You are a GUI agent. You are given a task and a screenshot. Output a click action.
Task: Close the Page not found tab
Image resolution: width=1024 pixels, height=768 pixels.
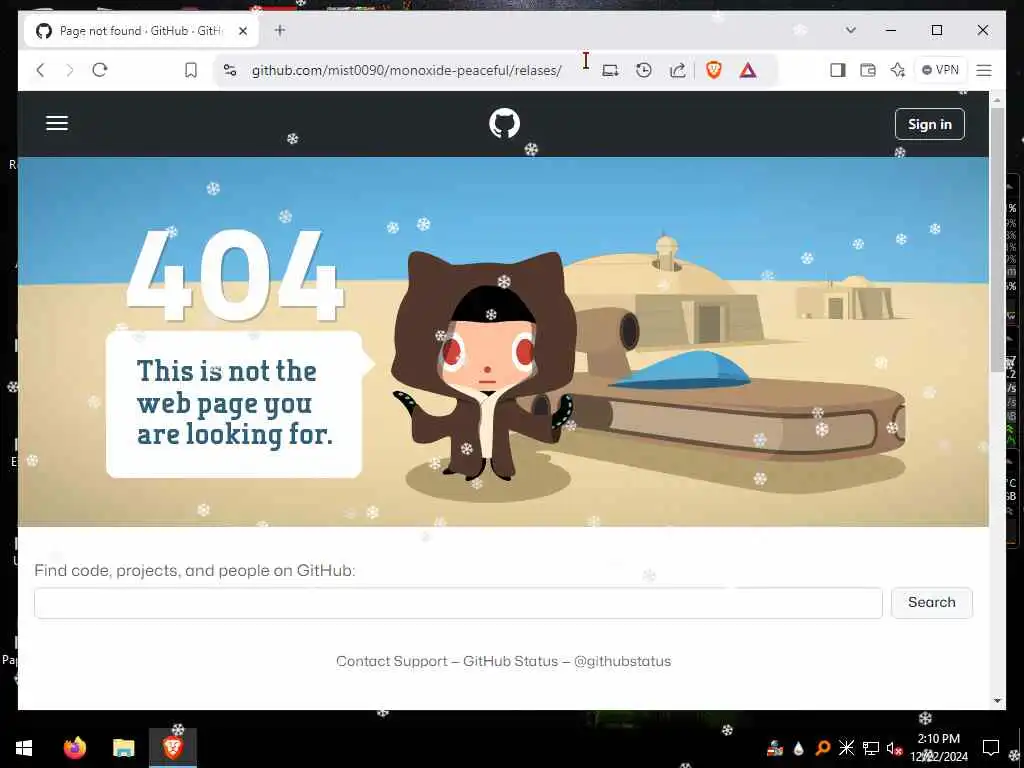[x=243, y=31]
